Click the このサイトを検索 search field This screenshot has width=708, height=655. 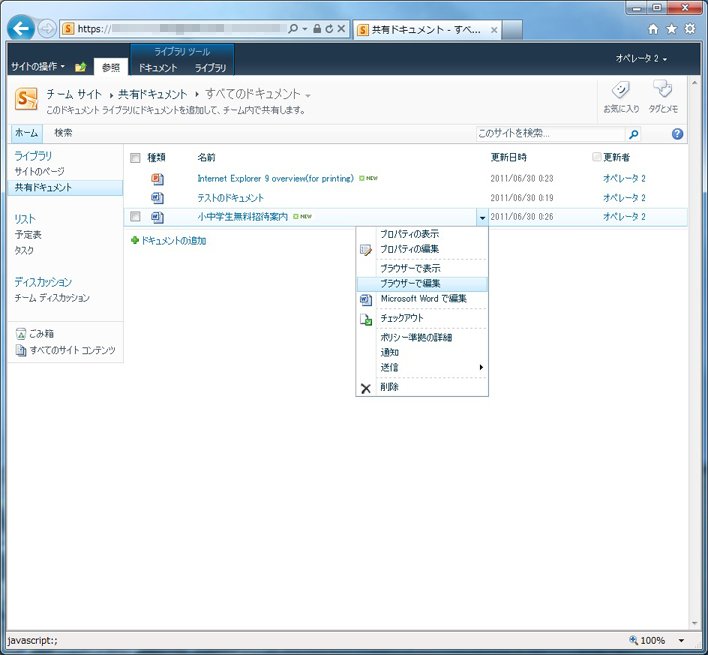(551, 134)
